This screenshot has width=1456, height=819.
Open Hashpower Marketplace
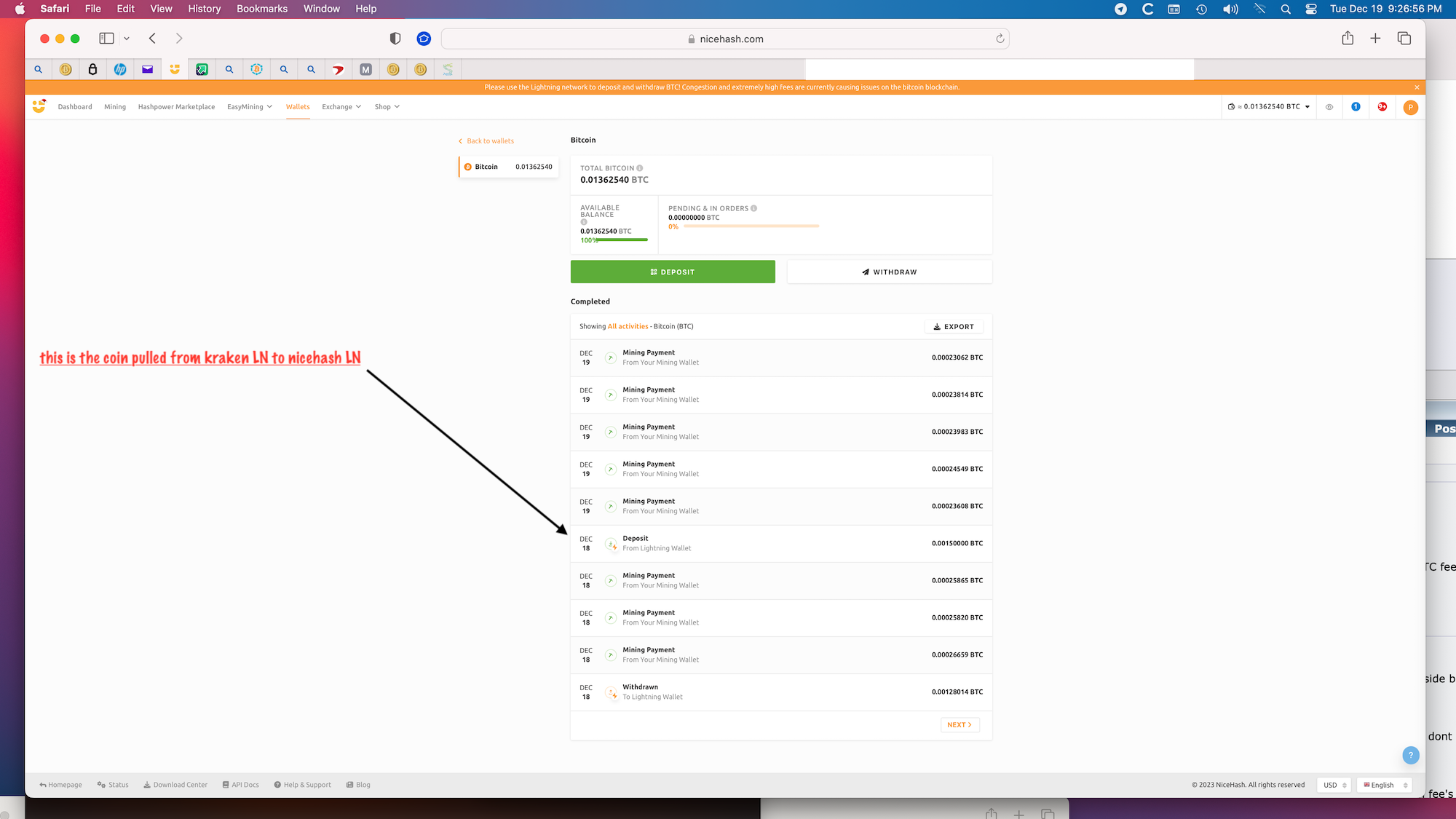(176, 107)
